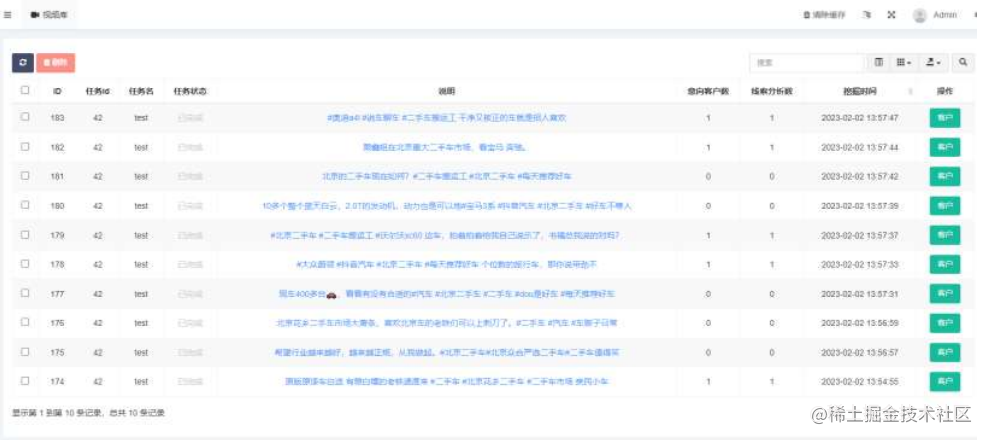
Task: Click the green 客户 button in row 179
Action: click(945, 235)
